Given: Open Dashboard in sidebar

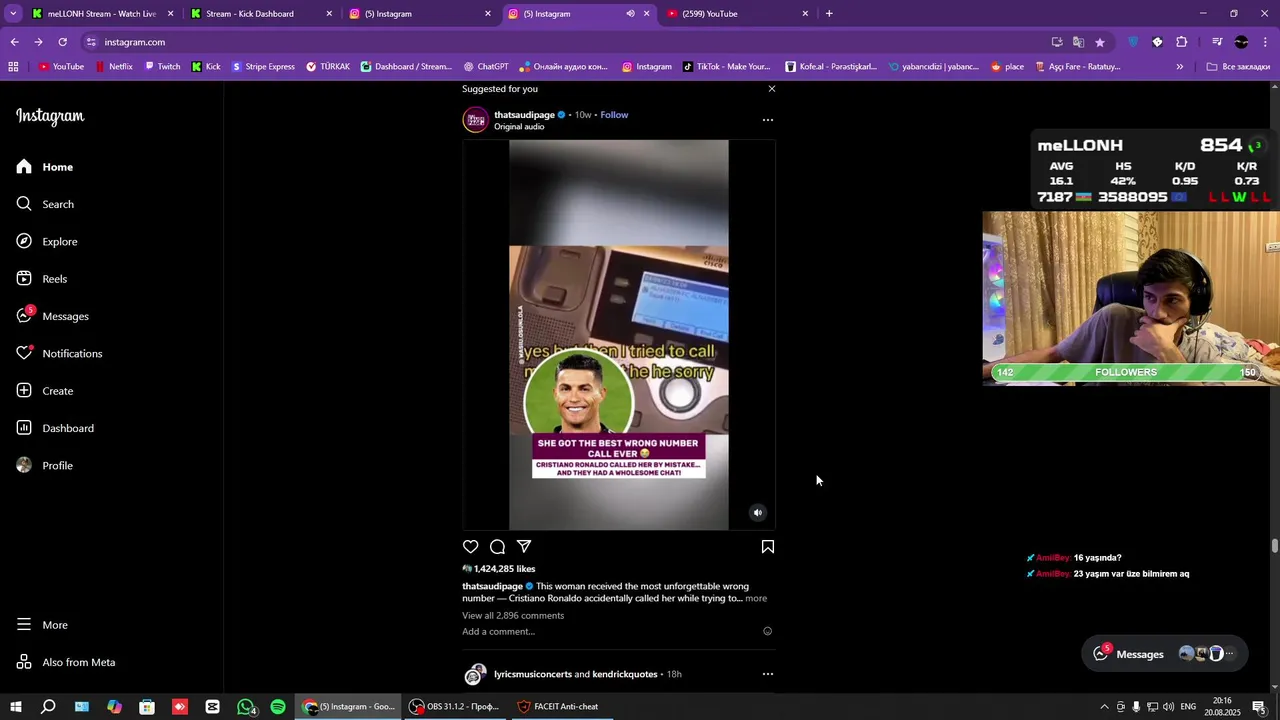Looking at the screenshot, I should point(55,428).
